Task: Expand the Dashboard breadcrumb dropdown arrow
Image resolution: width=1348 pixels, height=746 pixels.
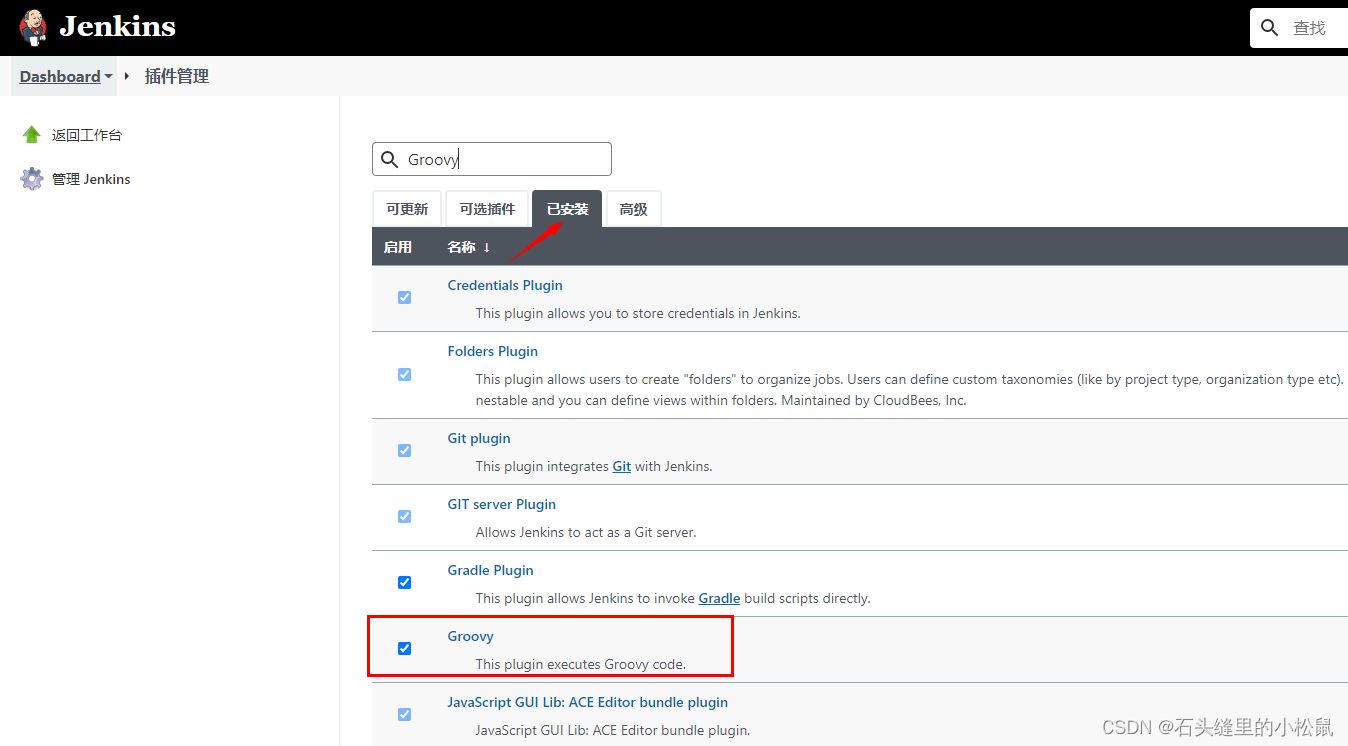Action: pos(108,76)
